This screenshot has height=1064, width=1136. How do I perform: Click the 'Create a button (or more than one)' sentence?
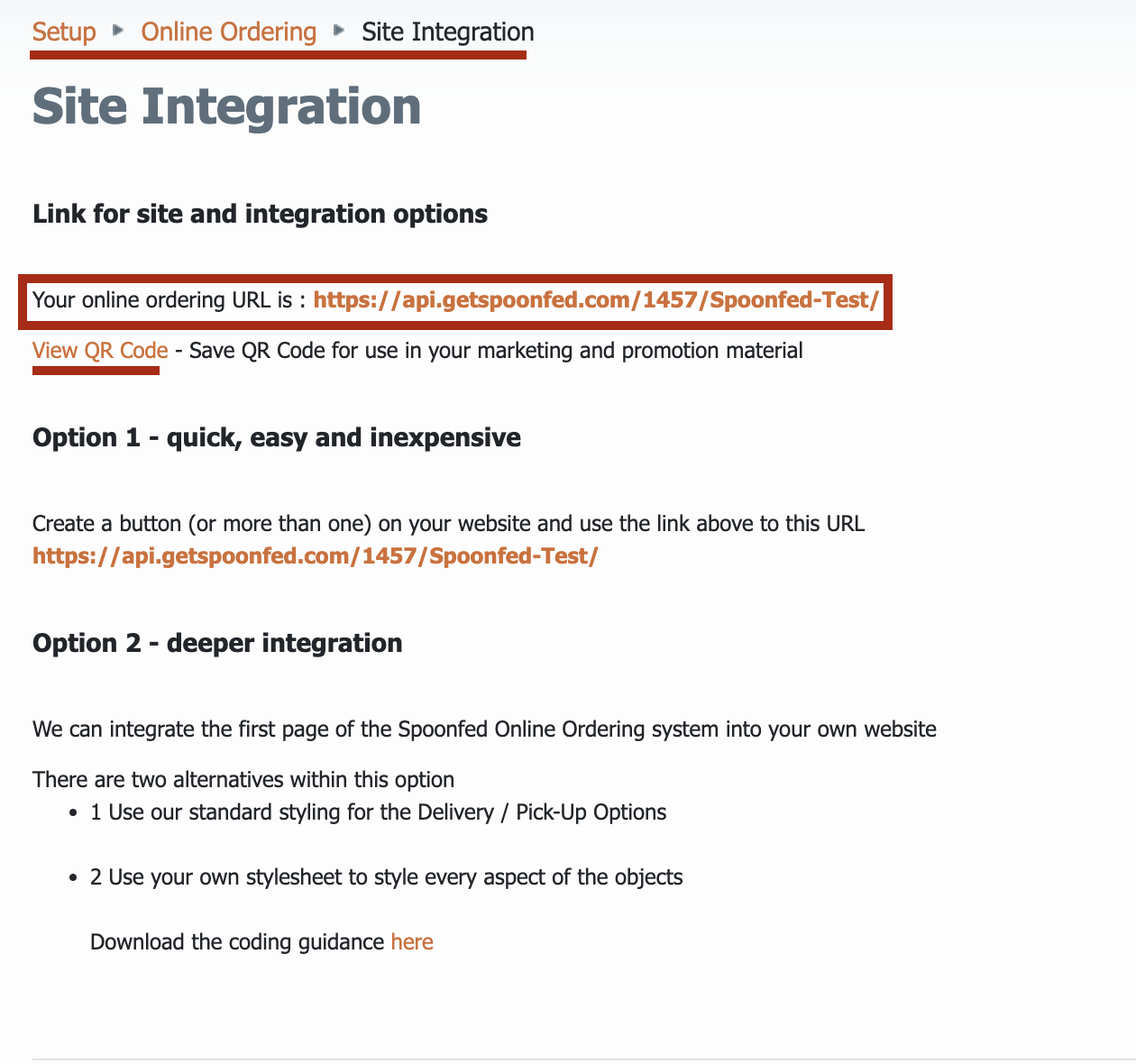(449, 524)
